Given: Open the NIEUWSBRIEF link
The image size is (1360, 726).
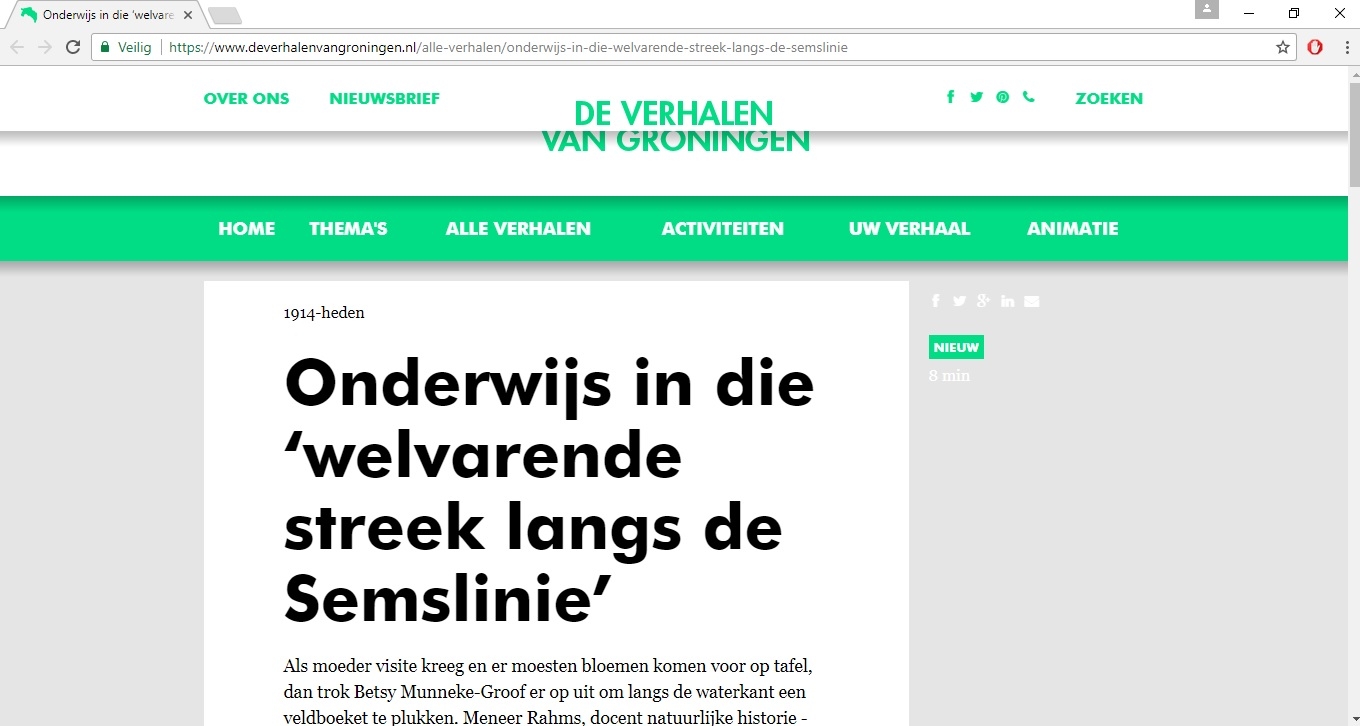Looking at the screenshot, I should pyautogui.click(x=384, y=98).
